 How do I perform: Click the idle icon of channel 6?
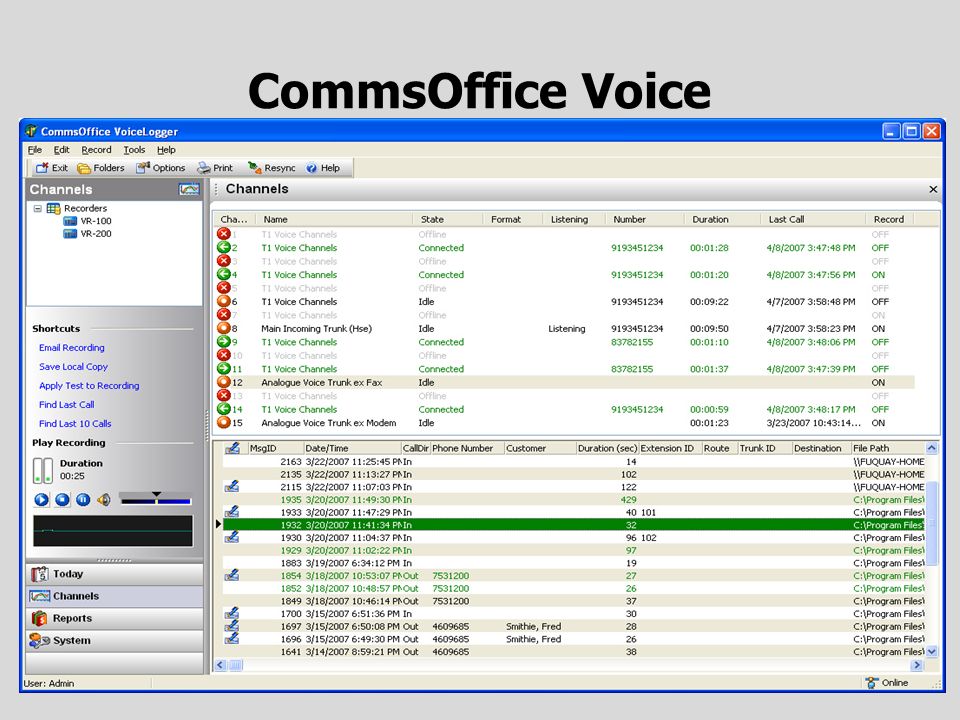(223, 301)
